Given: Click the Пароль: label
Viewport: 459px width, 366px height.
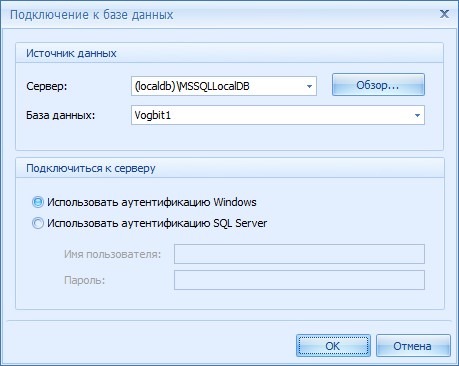Looking at the screenshot, I should [x=85, y=280].
